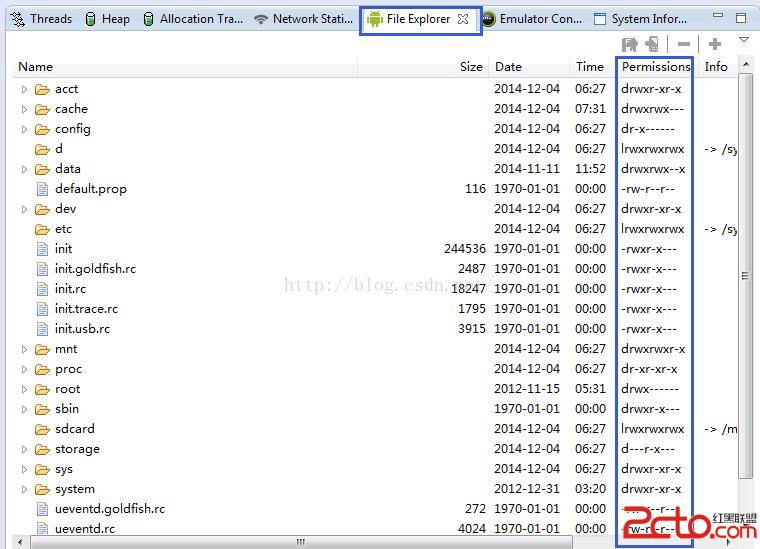Click the acct folder icon
The width and height of the screenshot is (760, 549).
point(42,90)
